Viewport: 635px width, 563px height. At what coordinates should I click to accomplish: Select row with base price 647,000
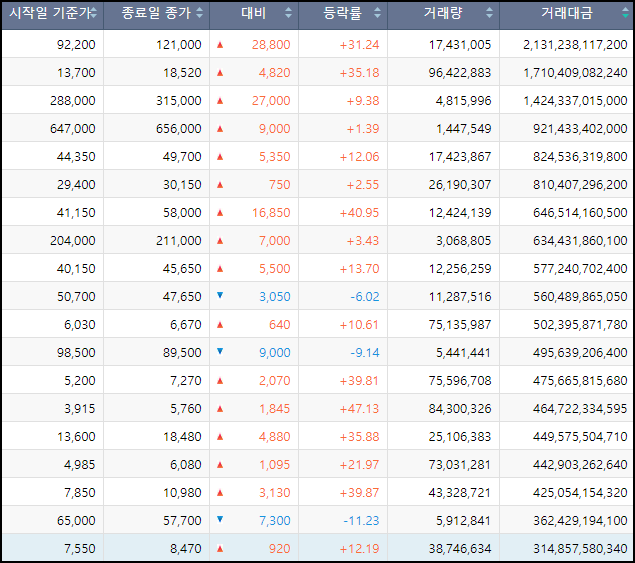click(318, 128)
